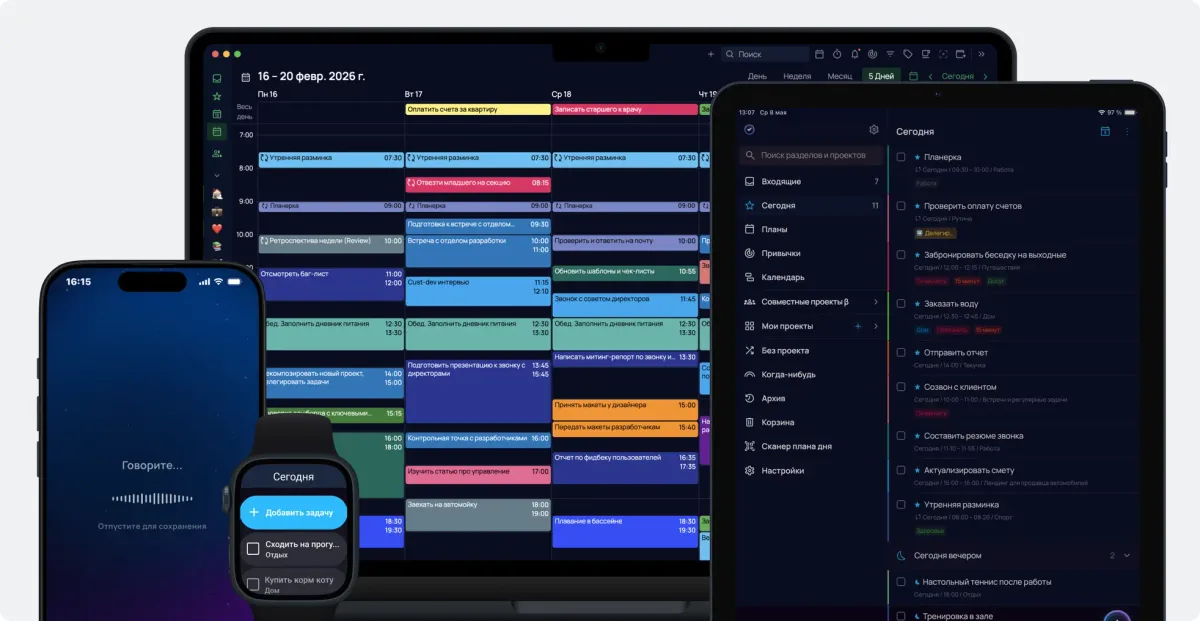1200x621 pixels.
Task: Click the calendar icon in tablet header
Action: click(1105, 131)
